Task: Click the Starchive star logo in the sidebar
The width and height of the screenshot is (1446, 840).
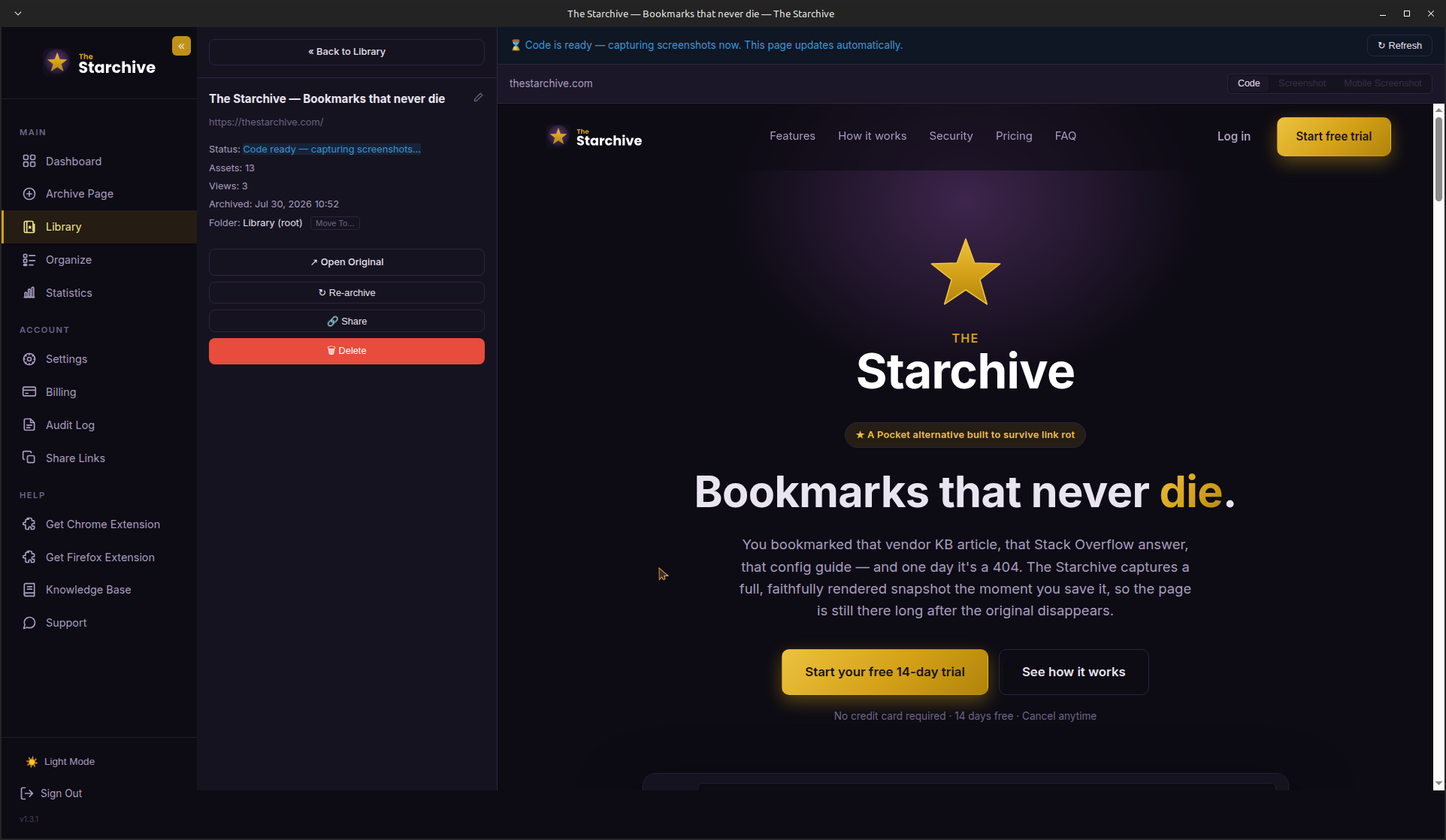Action: pos(57,62)
